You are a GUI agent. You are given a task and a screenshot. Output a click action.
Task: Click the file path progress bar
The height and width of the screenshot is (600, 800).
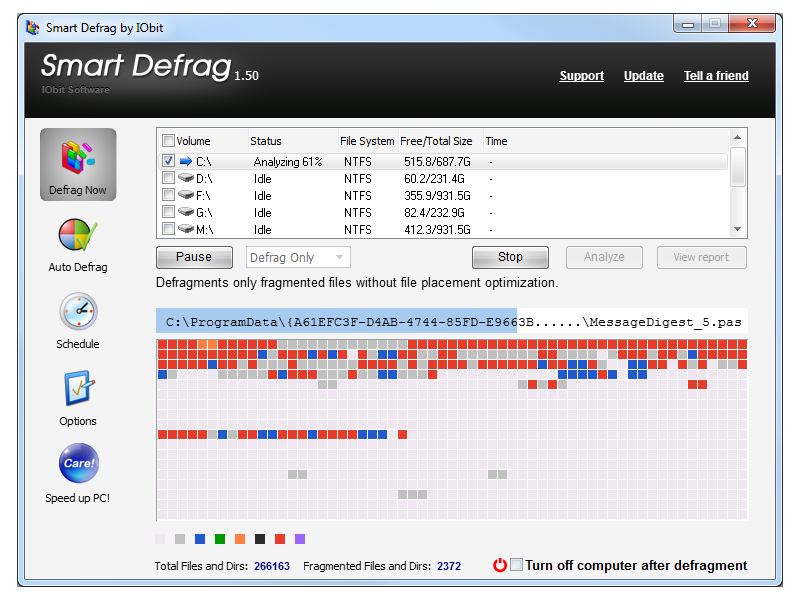(x=452, y=321)
